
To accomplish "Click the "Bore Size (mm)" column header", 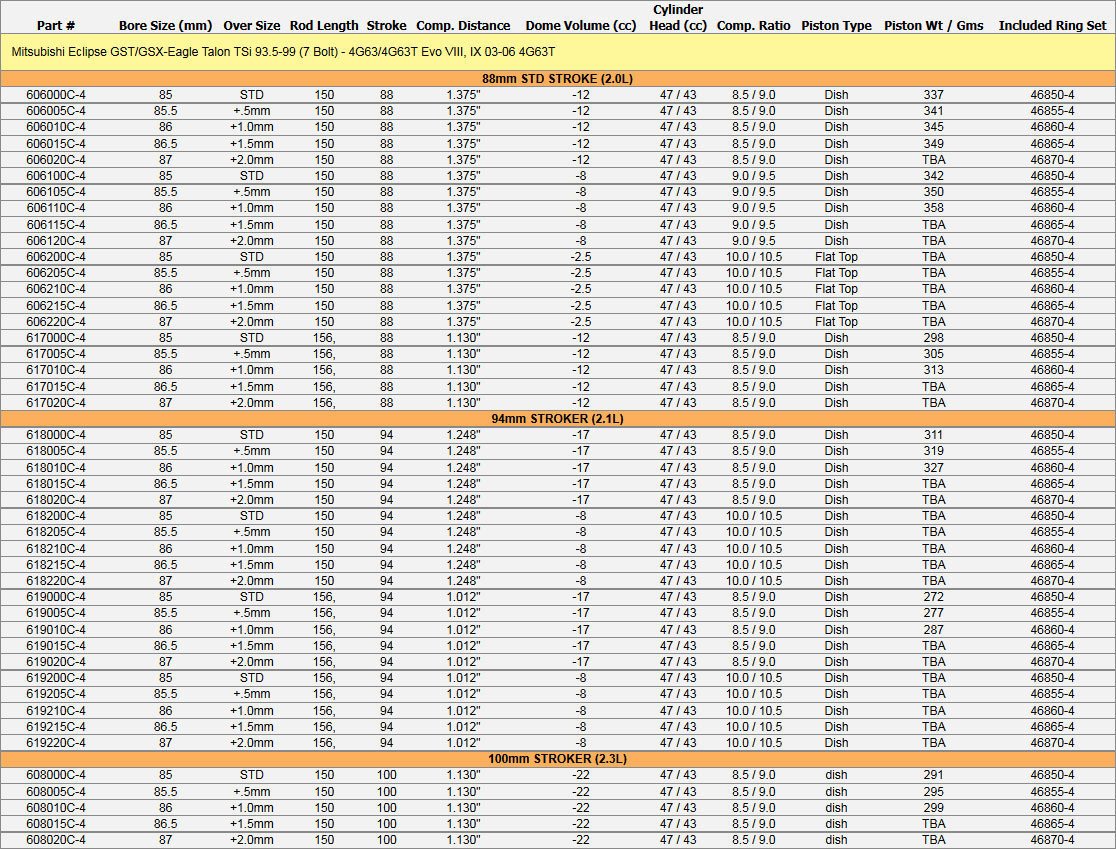I will point(165,25).
